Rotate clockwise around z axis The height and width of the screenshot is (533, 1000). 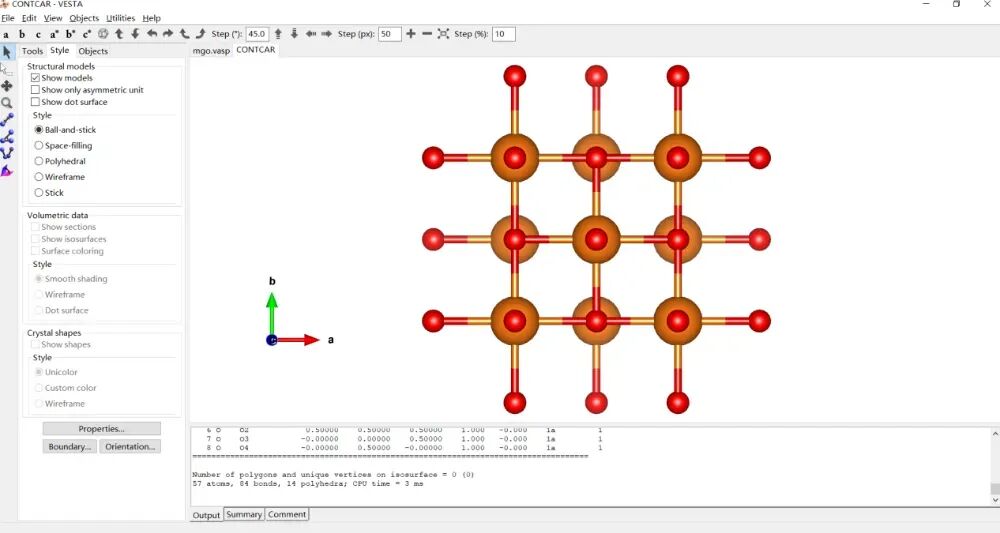pyautogui.click(x=200, y=34)
